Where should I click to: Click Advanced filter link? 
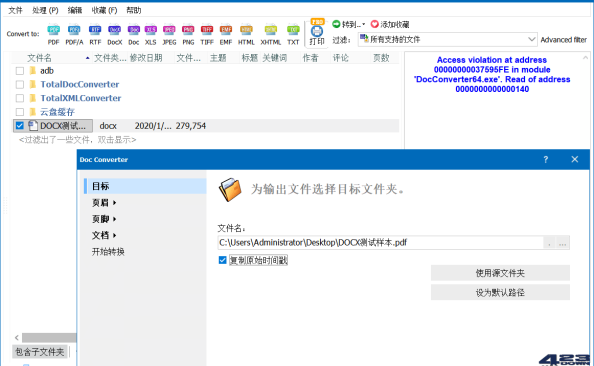563,39
